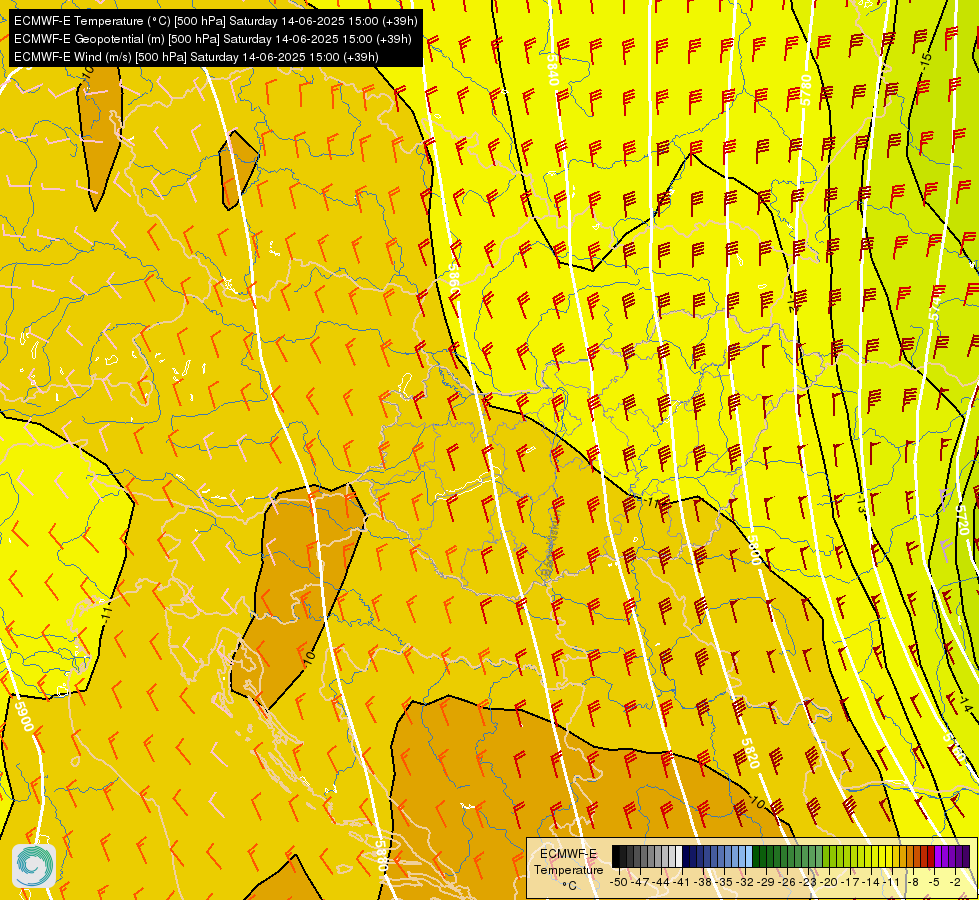Click the -20 legend label
The image size is (979, 900).
click(829, 882)
